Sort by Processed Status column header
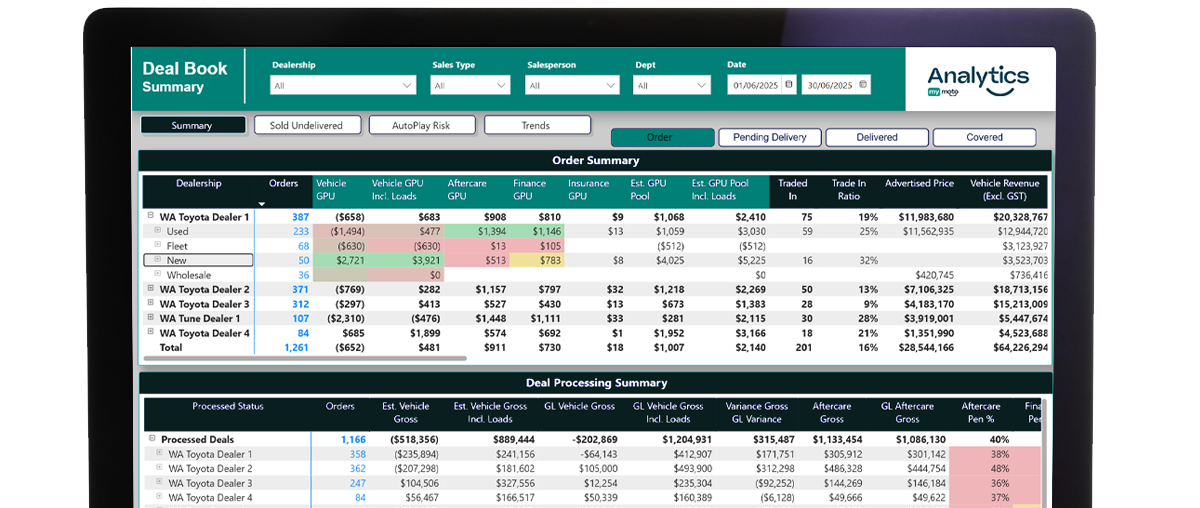Image resolution: width=1200 pixels, height=508 pixels. point(228,406)
